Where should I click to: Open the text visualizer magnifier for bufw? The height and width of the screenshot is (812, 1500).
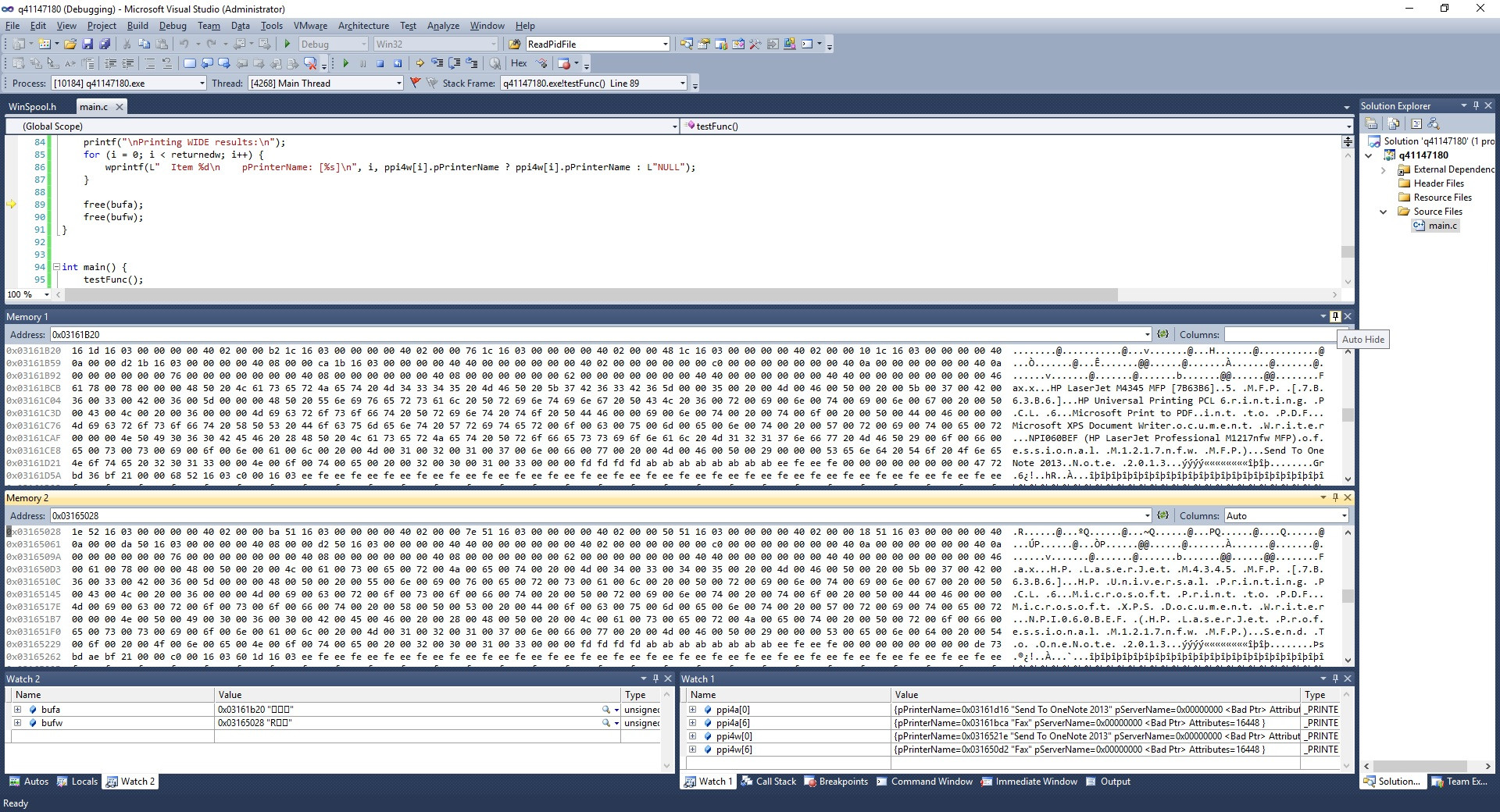tap(605, 723)
